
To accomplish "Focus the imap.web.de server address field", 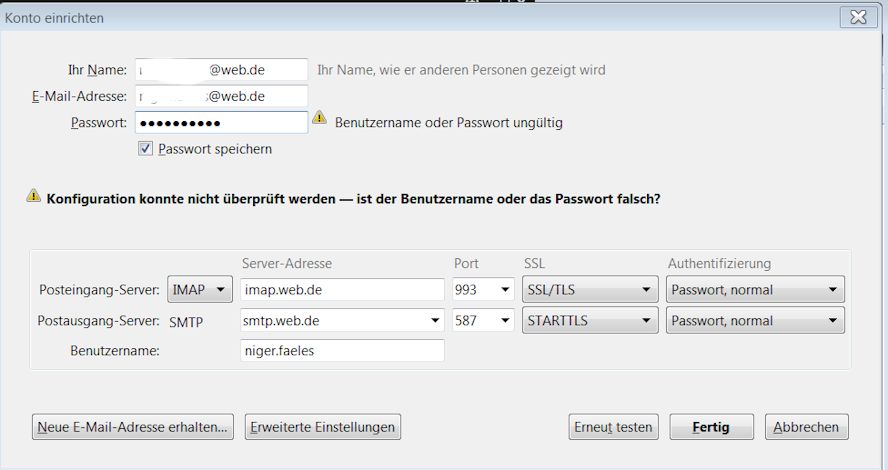I will pos(342,290).
